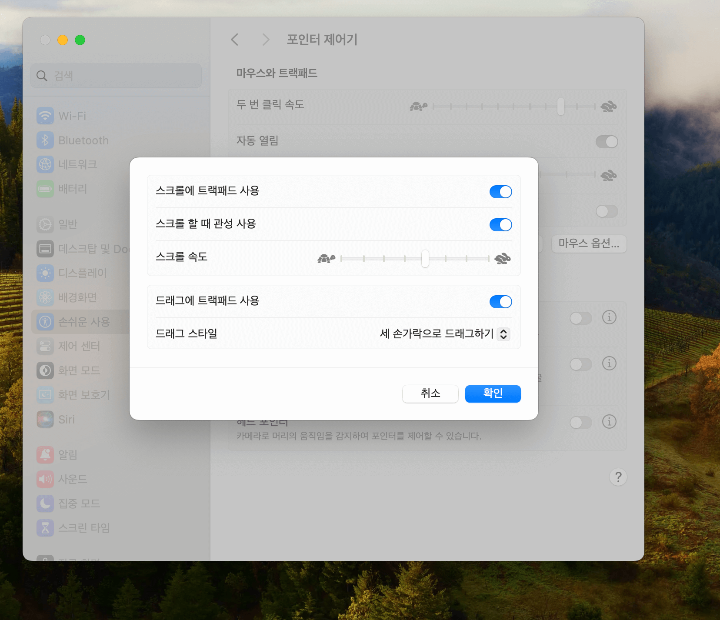Open 집중 모드 focus icon

point(45,503)
